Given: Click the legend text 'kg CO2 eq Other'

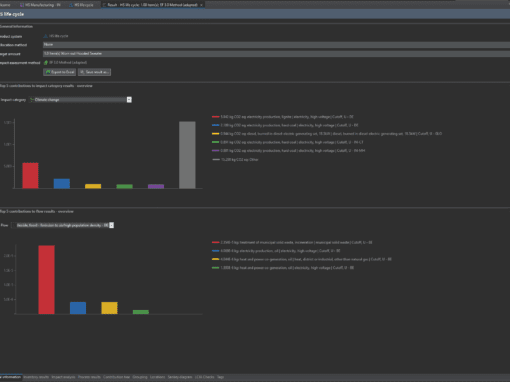Looking at the screenshot, I should coord(245,160).
